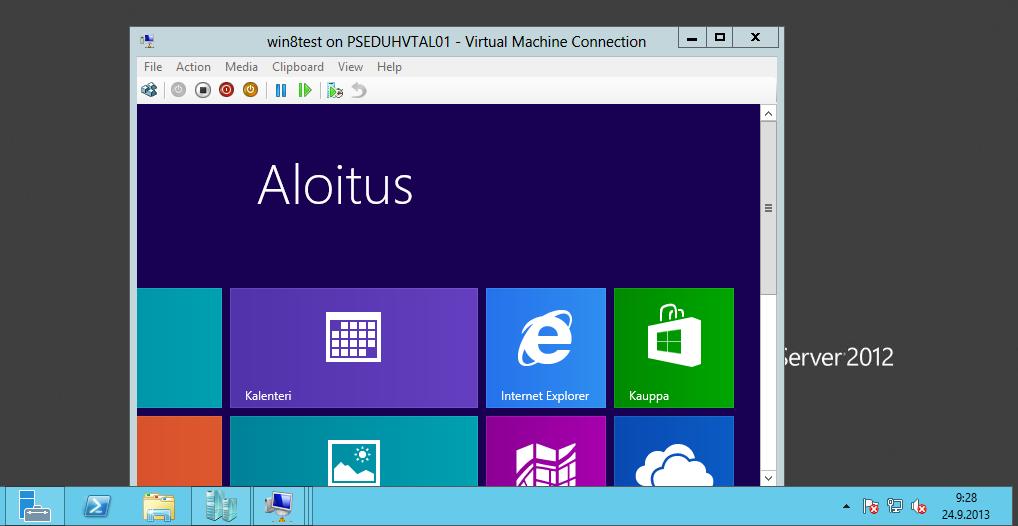This screenshot has height=526, width=1018.
Task: Launch the Internet Explorer tile
Action: click(x=546, y=348)
